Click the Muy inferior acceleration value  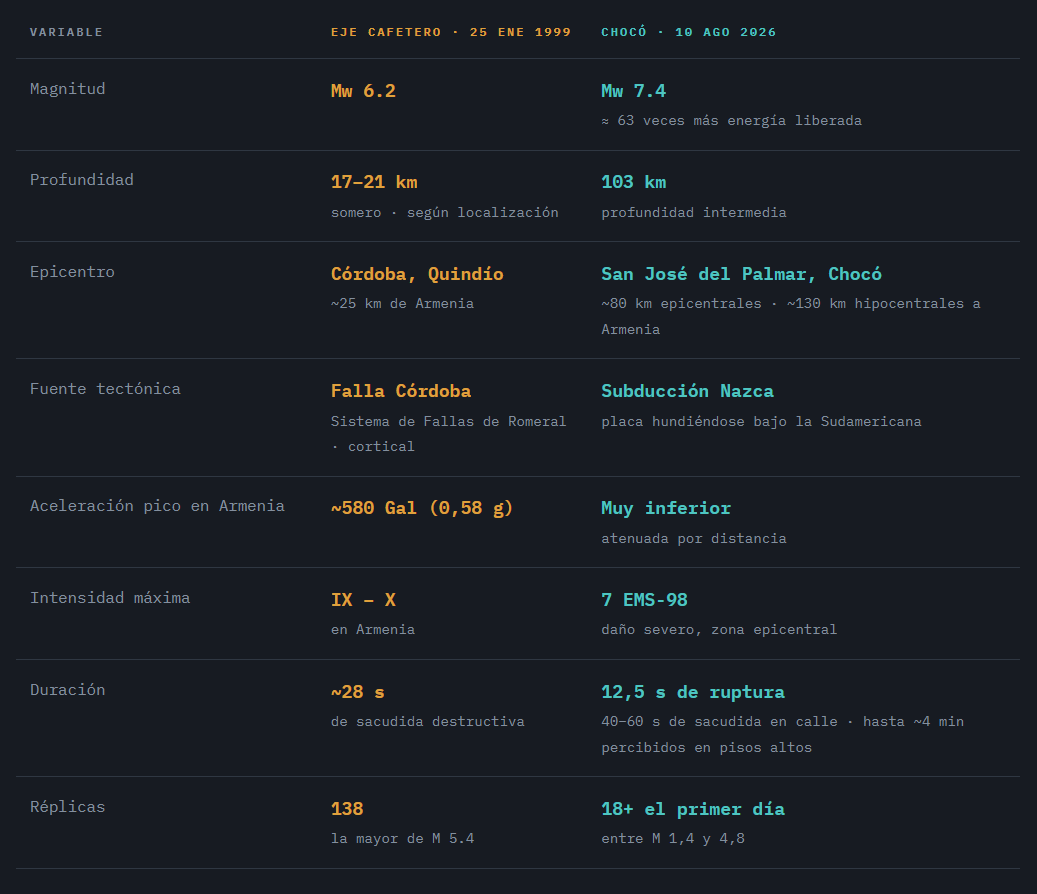[x=666, y=508]
